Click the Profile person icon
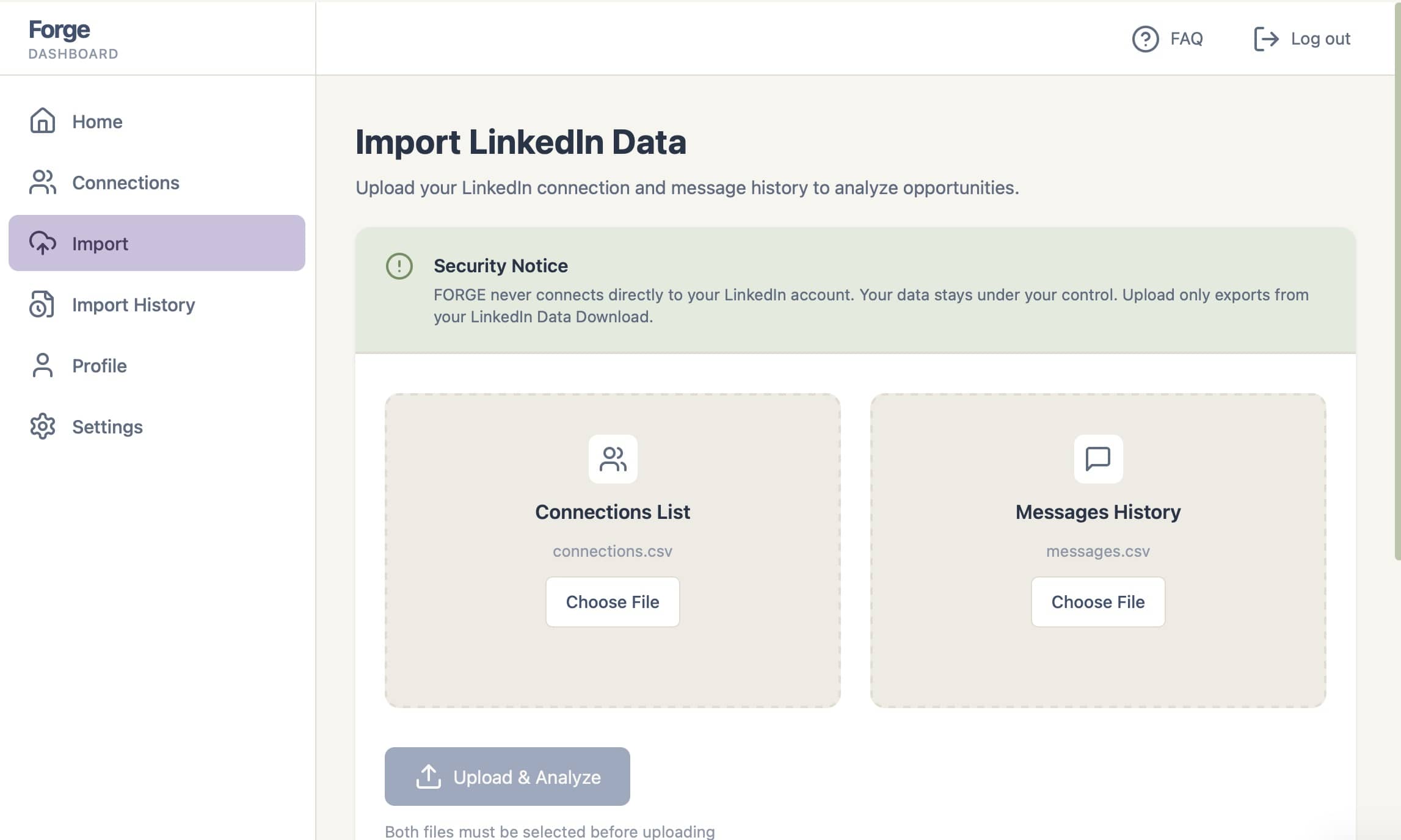 coord(42,365)
